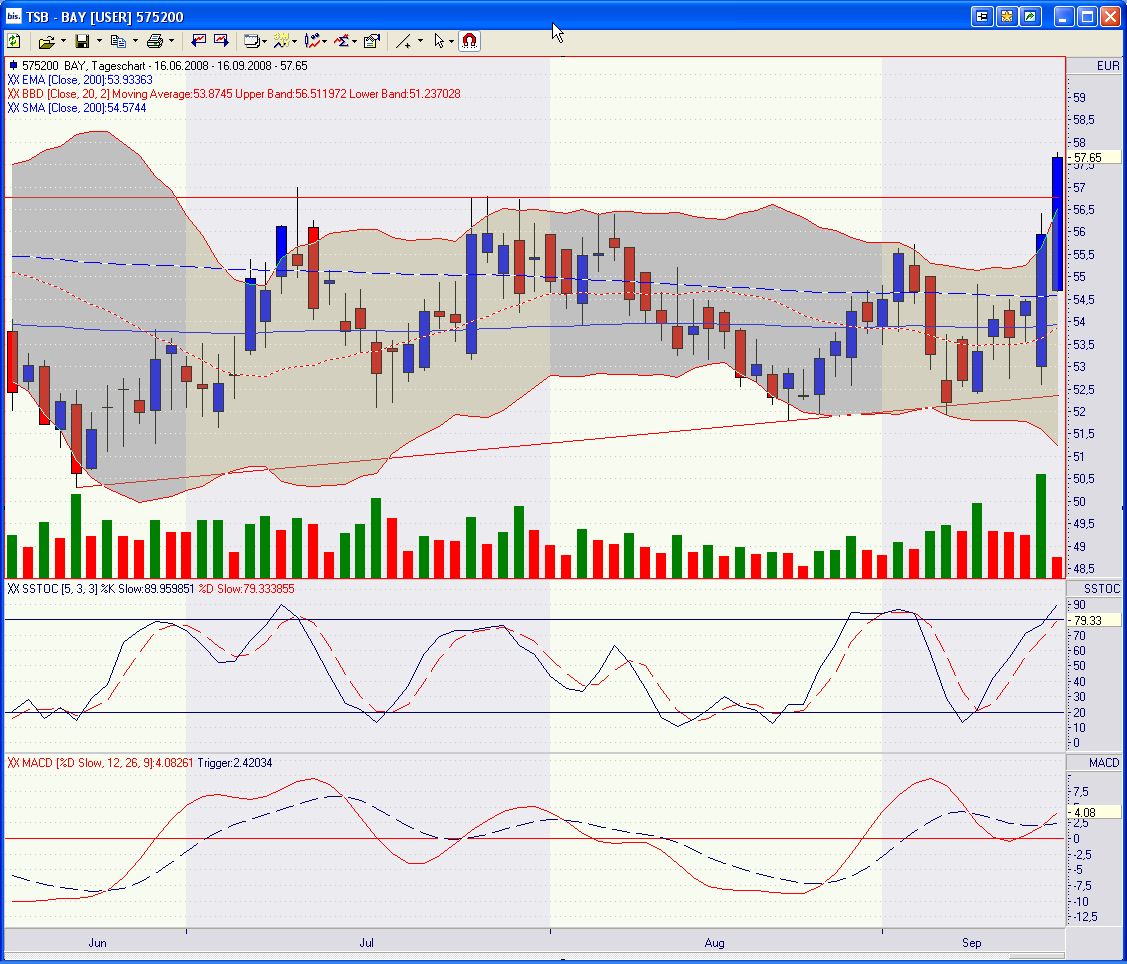Click the XX SSTOC indicator label
This screenshot has height=964, width=1127.
[x=32, y=589]
